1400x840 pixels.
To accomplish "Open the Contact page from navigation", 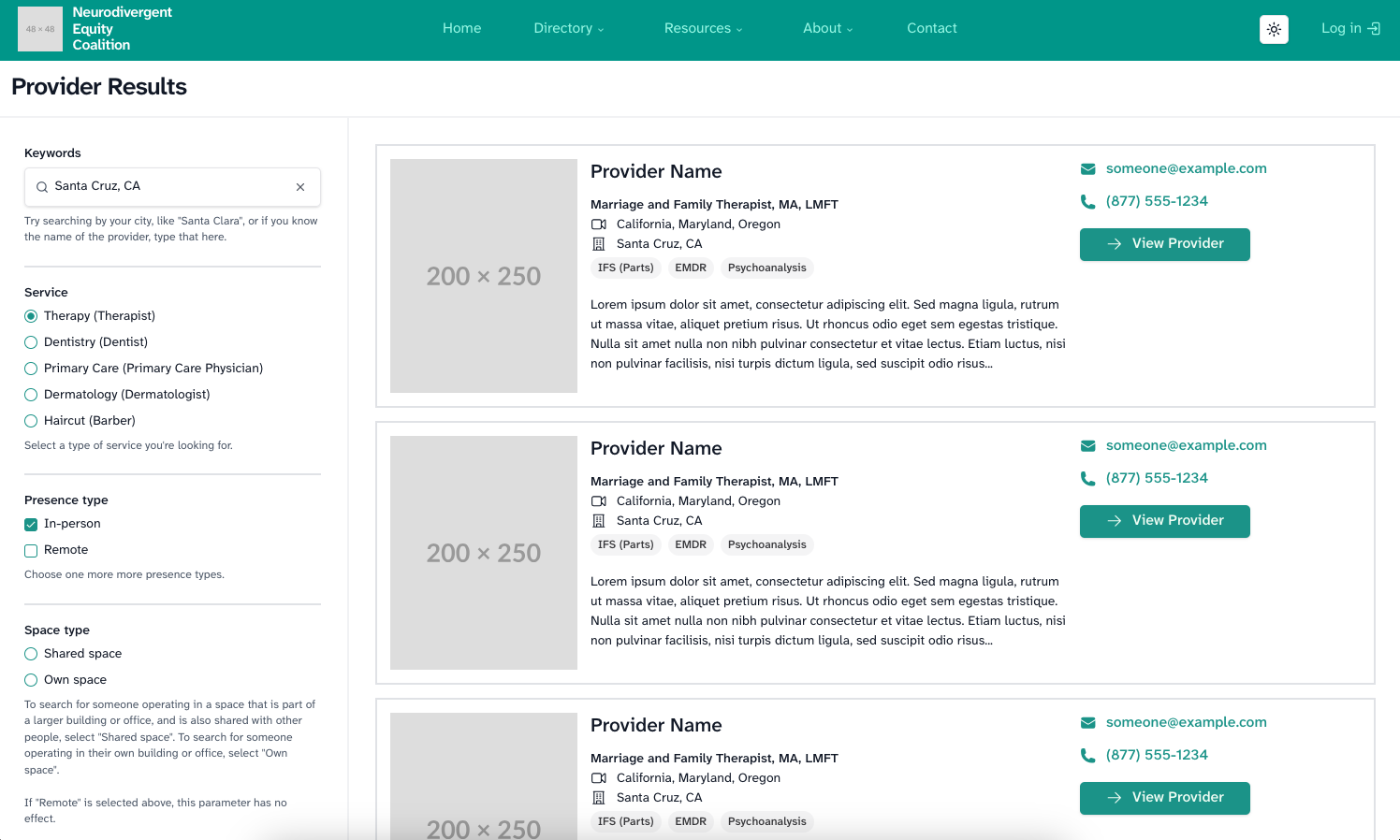I will click(x=931, y=29).
